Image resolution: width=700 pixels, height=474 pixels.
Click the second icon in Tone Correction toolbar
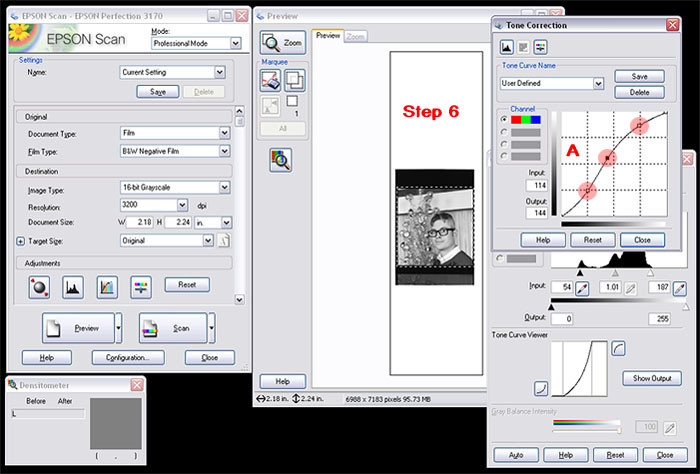[523, 47]
